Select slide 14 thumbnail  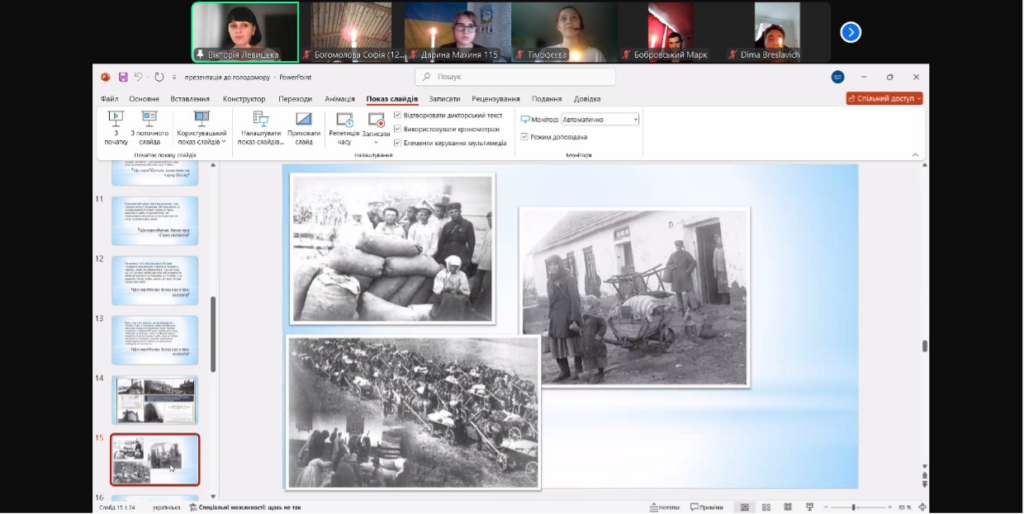[155, 400]
